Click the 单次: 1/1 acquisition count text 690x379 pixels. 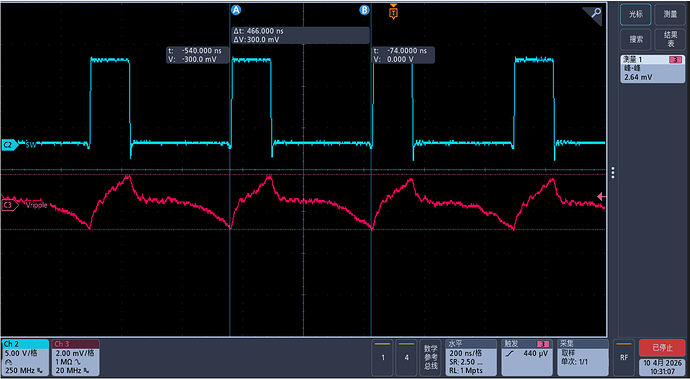574,362
